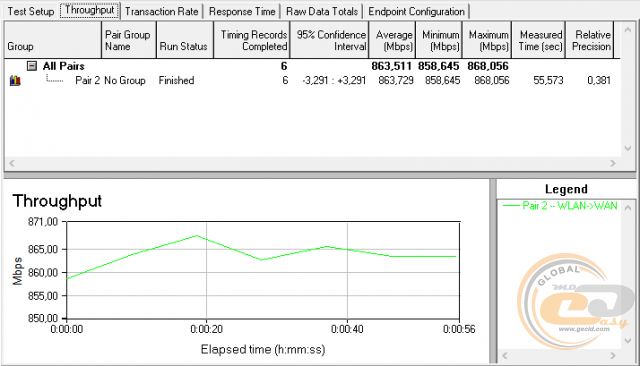
Task: Click the table's scroll right arrow
Action: [x=613, y=163]
